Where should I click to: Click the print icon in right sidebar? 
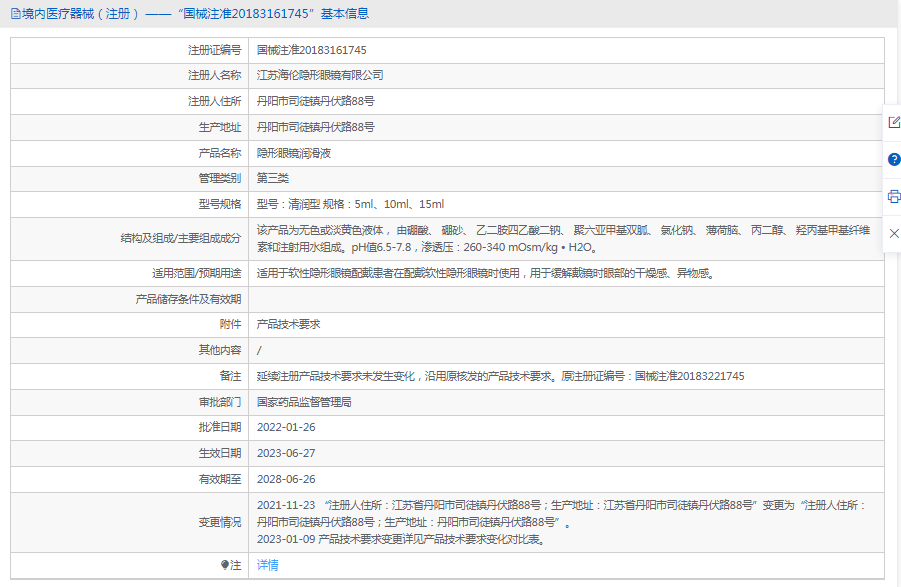pyautogui.click(x=894, y=196)
